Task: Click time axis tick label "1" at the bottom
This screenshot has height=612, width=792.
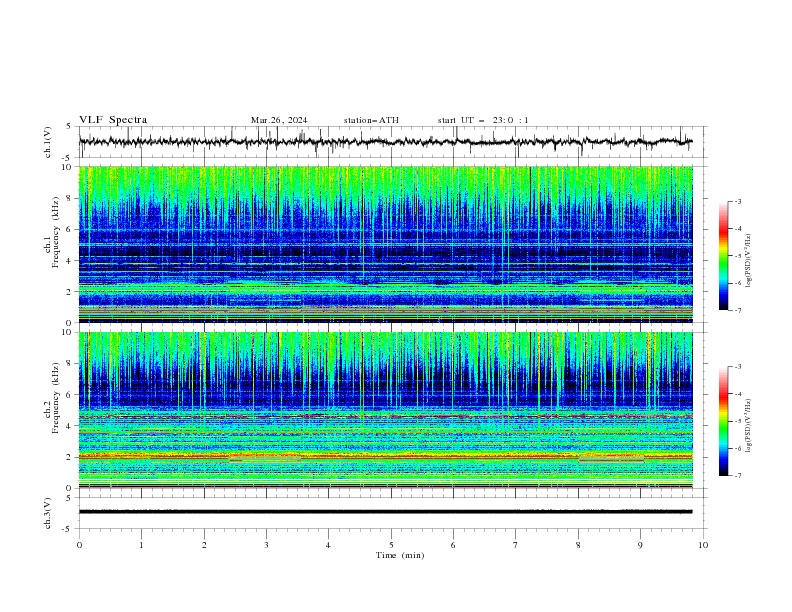Action: tap(141, 545)
